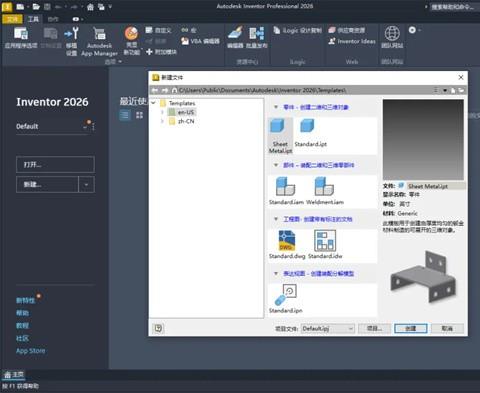Viewport: 480px width, 393px height.
Task: Select the Standard.ipn presentation template
Action: [286, 299]
